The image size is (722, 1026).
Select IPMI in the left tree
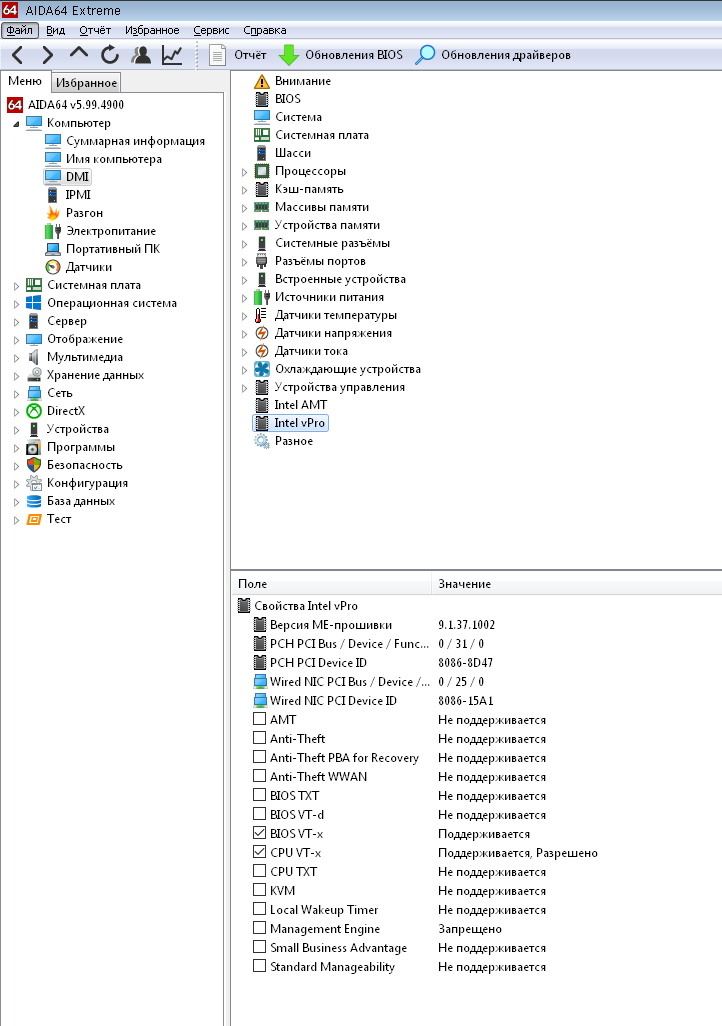tap(68, 195)
